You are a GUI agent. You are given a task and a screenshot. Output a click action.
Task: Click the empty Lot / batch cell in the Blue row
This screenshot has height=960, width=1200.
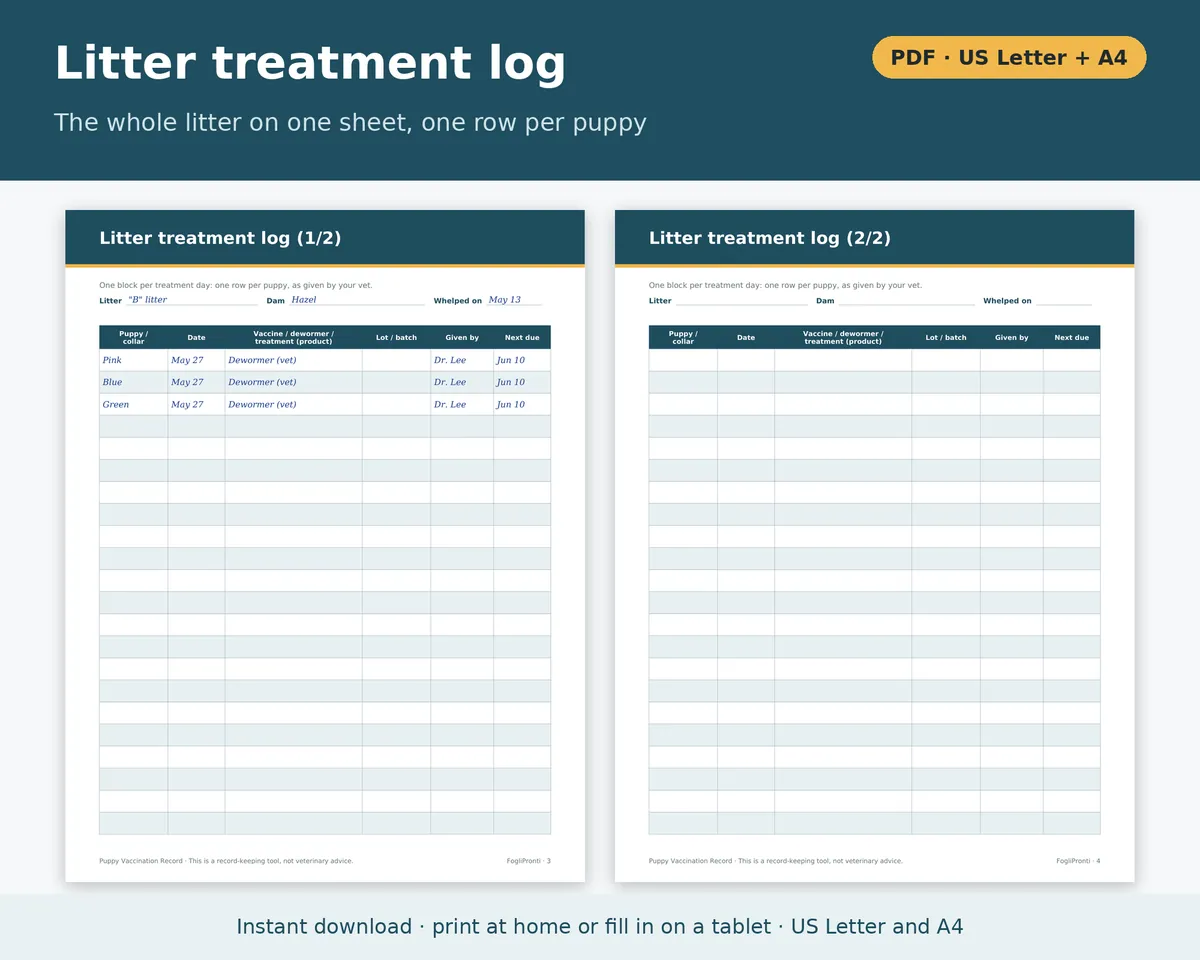coord(396,382)
